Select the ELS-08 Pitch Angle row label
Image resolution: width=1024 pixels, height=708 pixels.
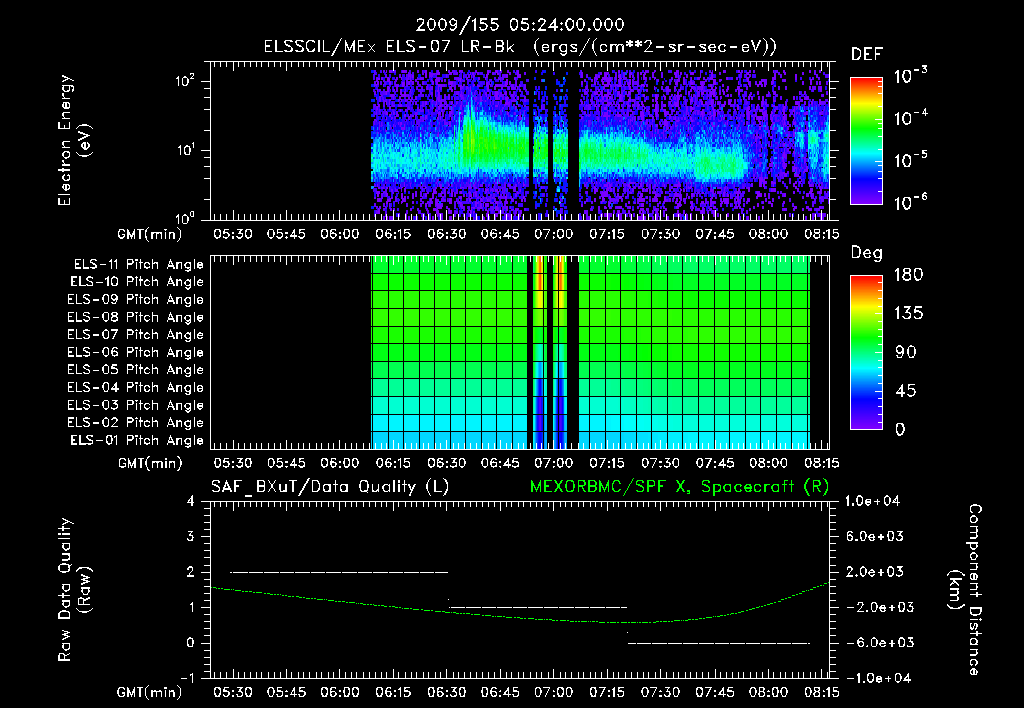135,317
